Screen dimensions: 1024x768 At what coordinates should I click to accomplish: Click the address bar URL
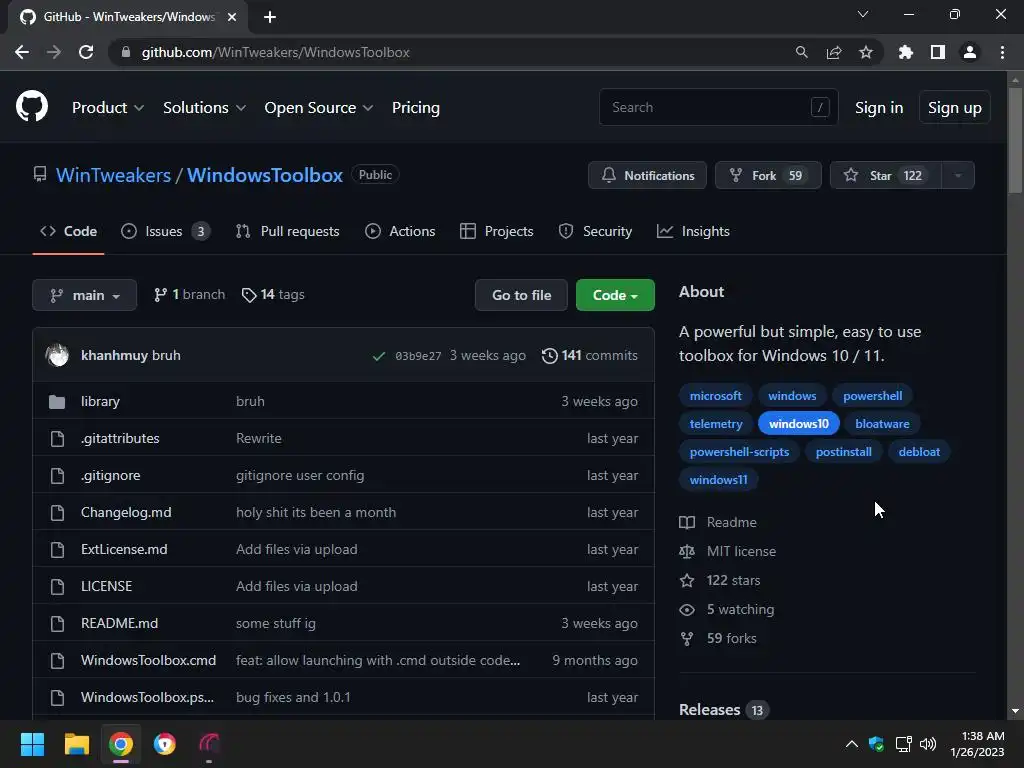tap(276, 52)
